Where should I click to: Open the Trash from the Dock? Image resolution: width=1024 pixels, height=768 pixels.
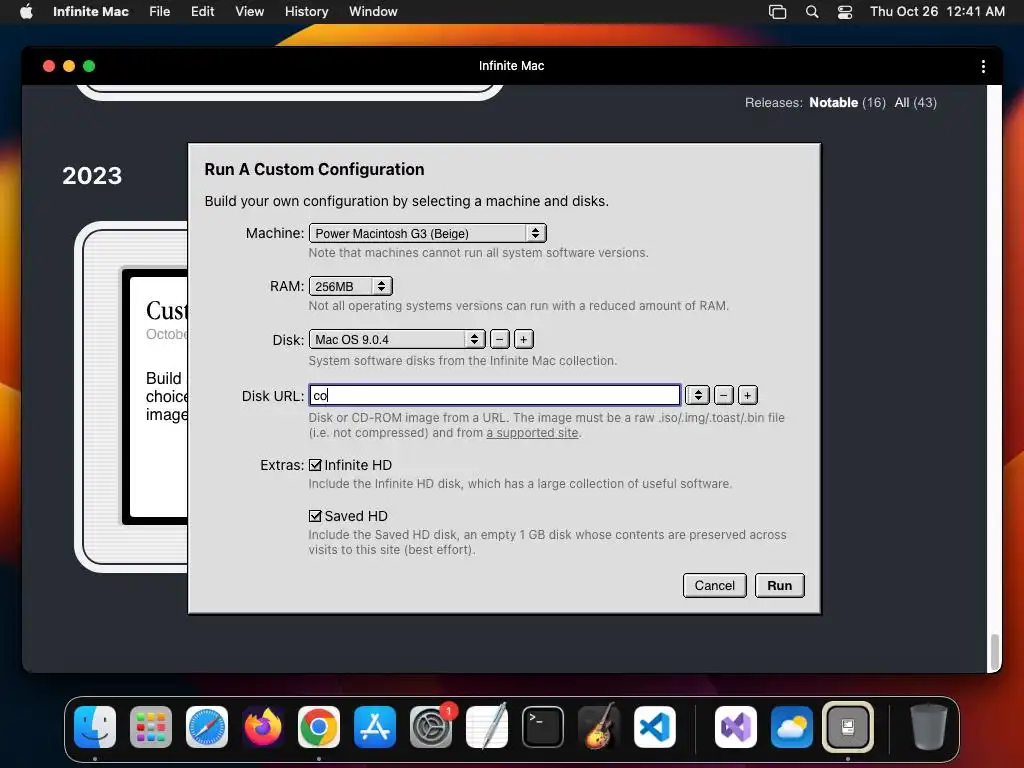pos(929,726)
